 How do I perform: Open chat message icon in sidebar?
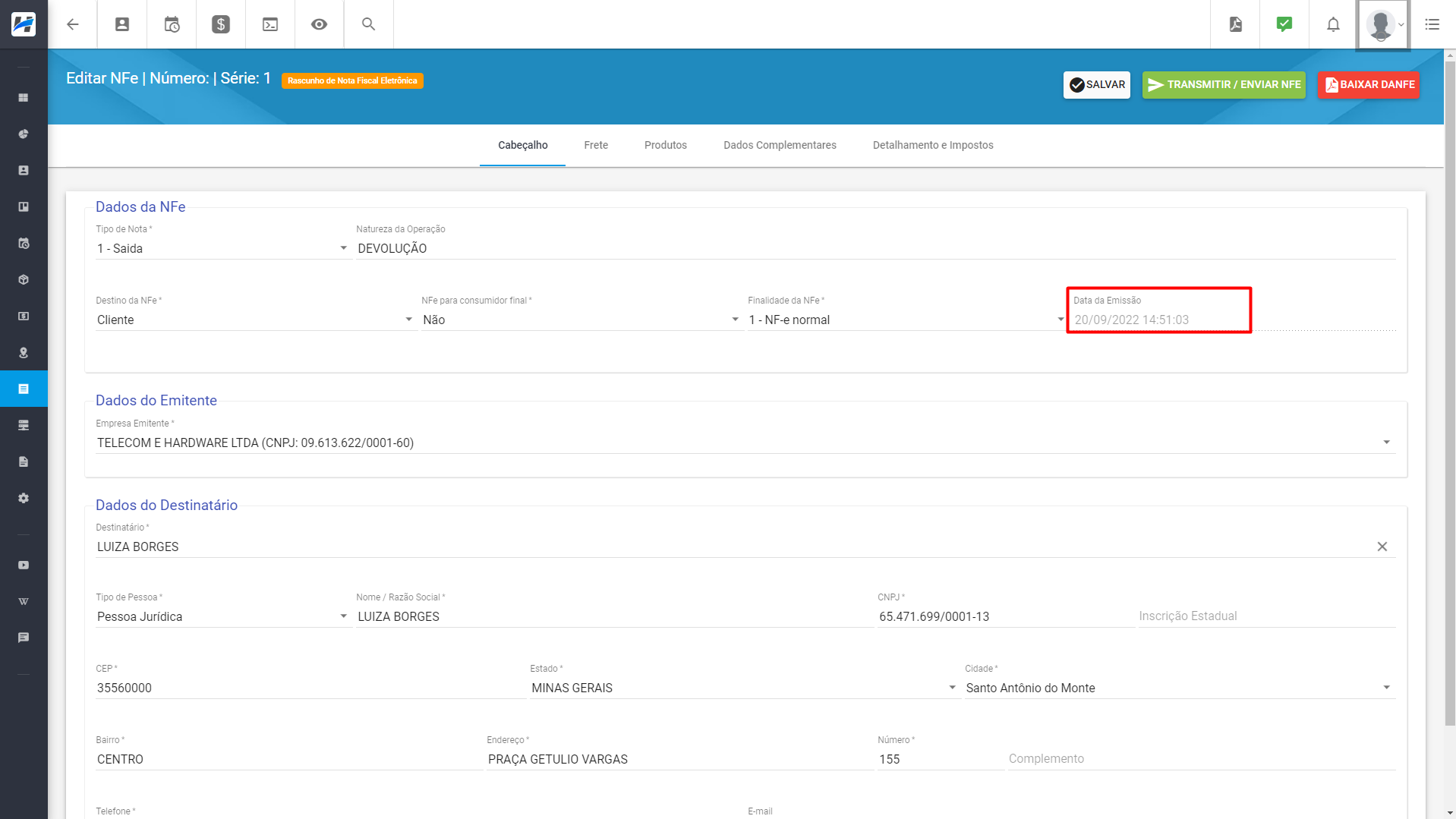tap(24, 638)
